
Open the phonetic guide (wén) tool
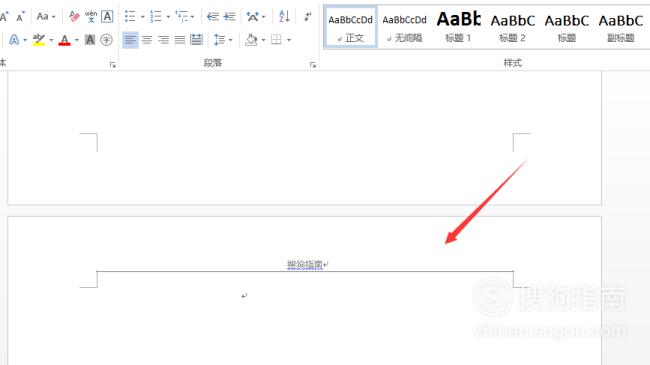(x=91, y=17)
